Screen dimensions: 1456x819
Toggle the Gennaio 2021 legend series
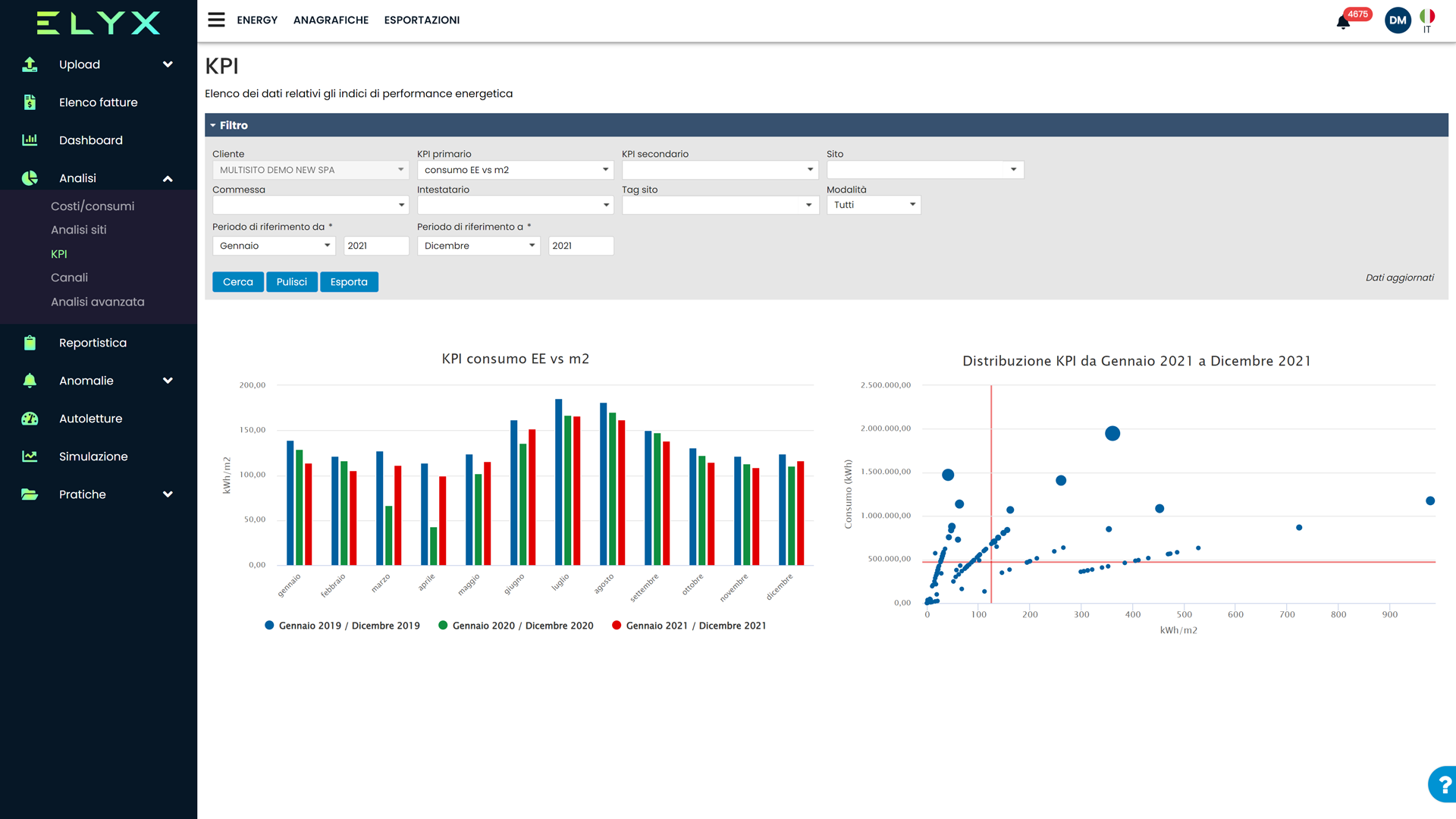point(689,626)
